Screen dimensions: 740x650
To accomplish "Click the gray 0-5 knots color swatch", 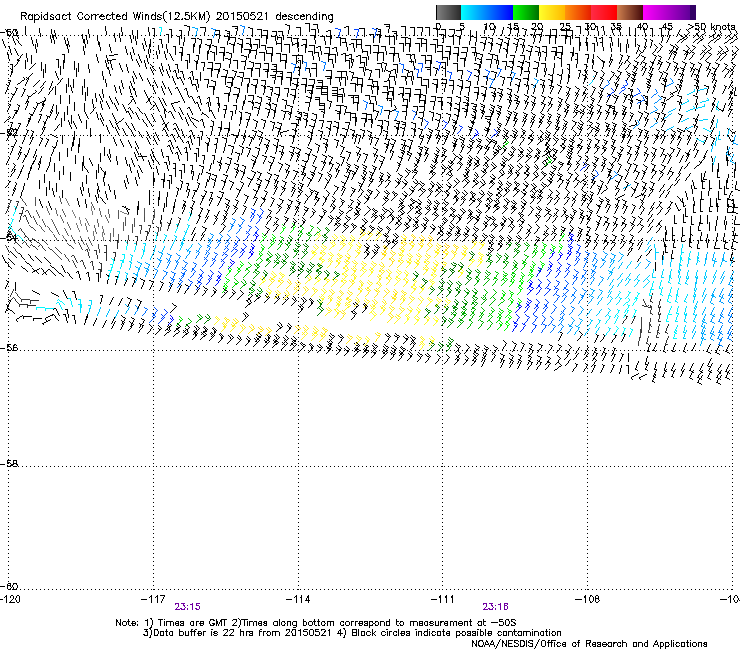I will click(x=448, y=12).
